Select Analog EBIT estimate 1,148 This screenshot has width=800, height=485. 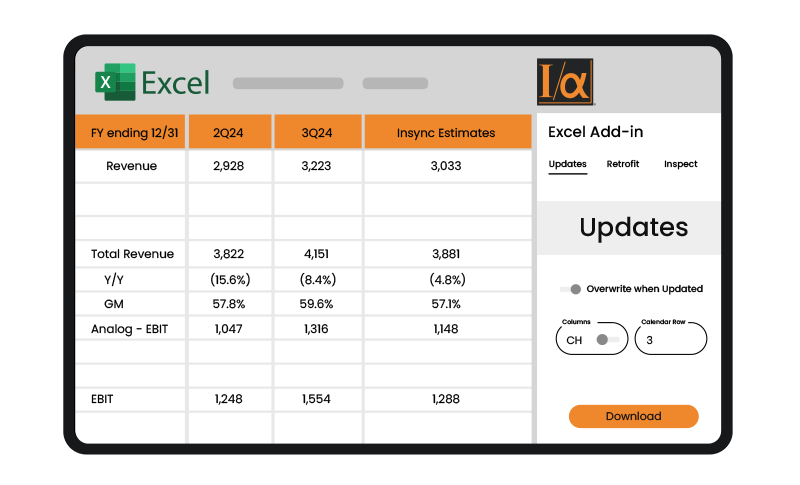coord(446,329)
